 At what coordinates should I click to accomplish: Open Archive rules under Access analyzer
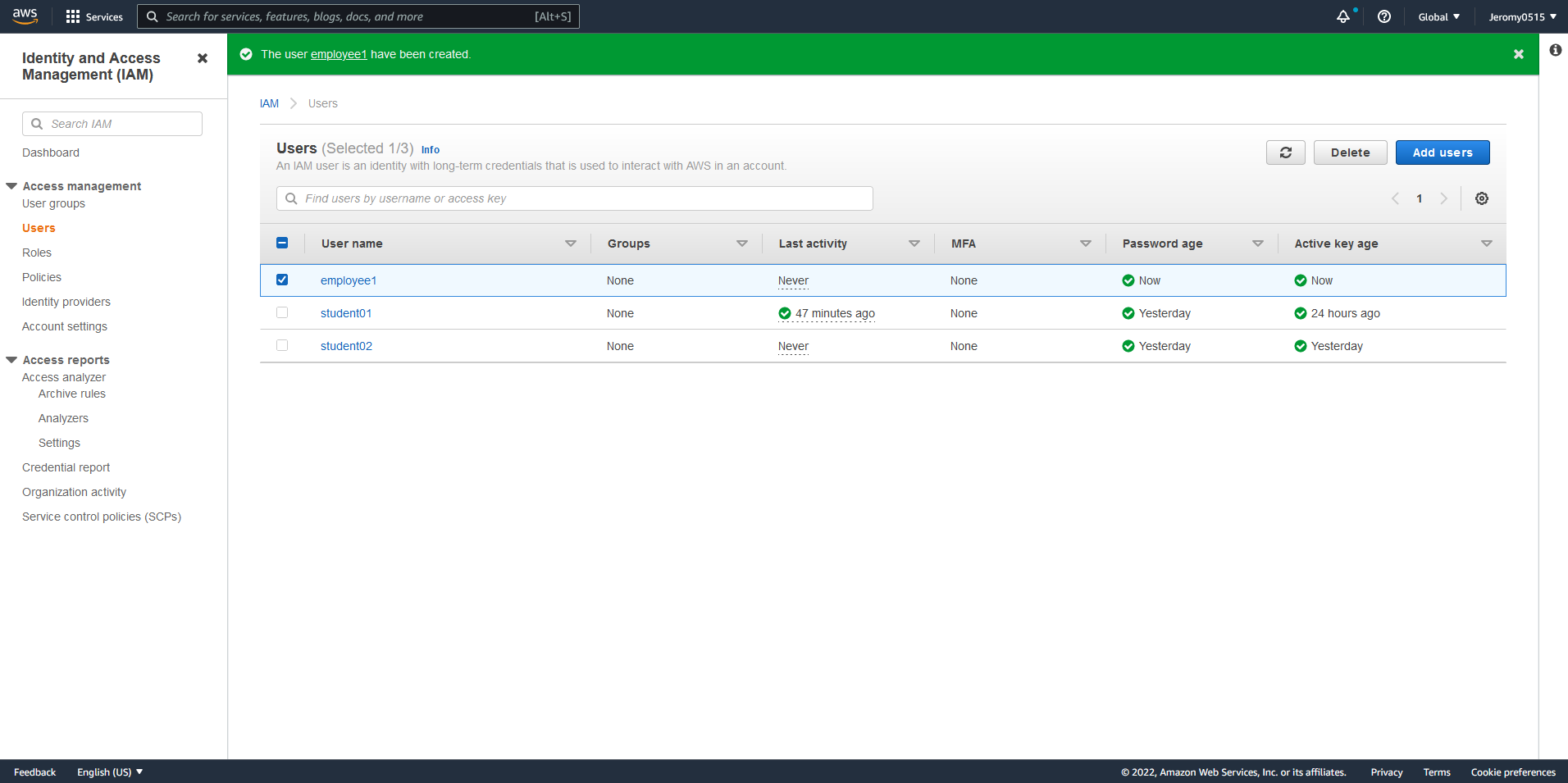click(x=72, y=394)
